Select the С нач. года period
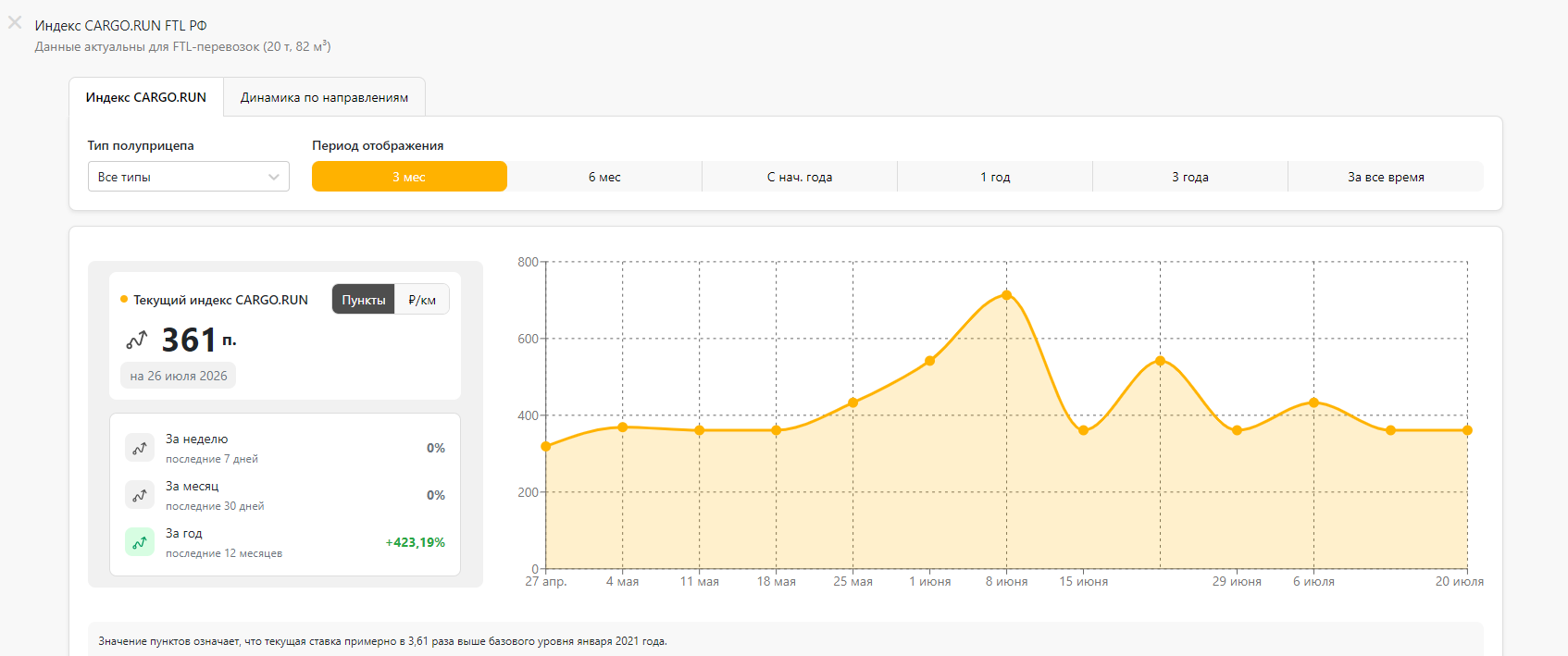Screen dimensions: 1568x656 [800, 177]
